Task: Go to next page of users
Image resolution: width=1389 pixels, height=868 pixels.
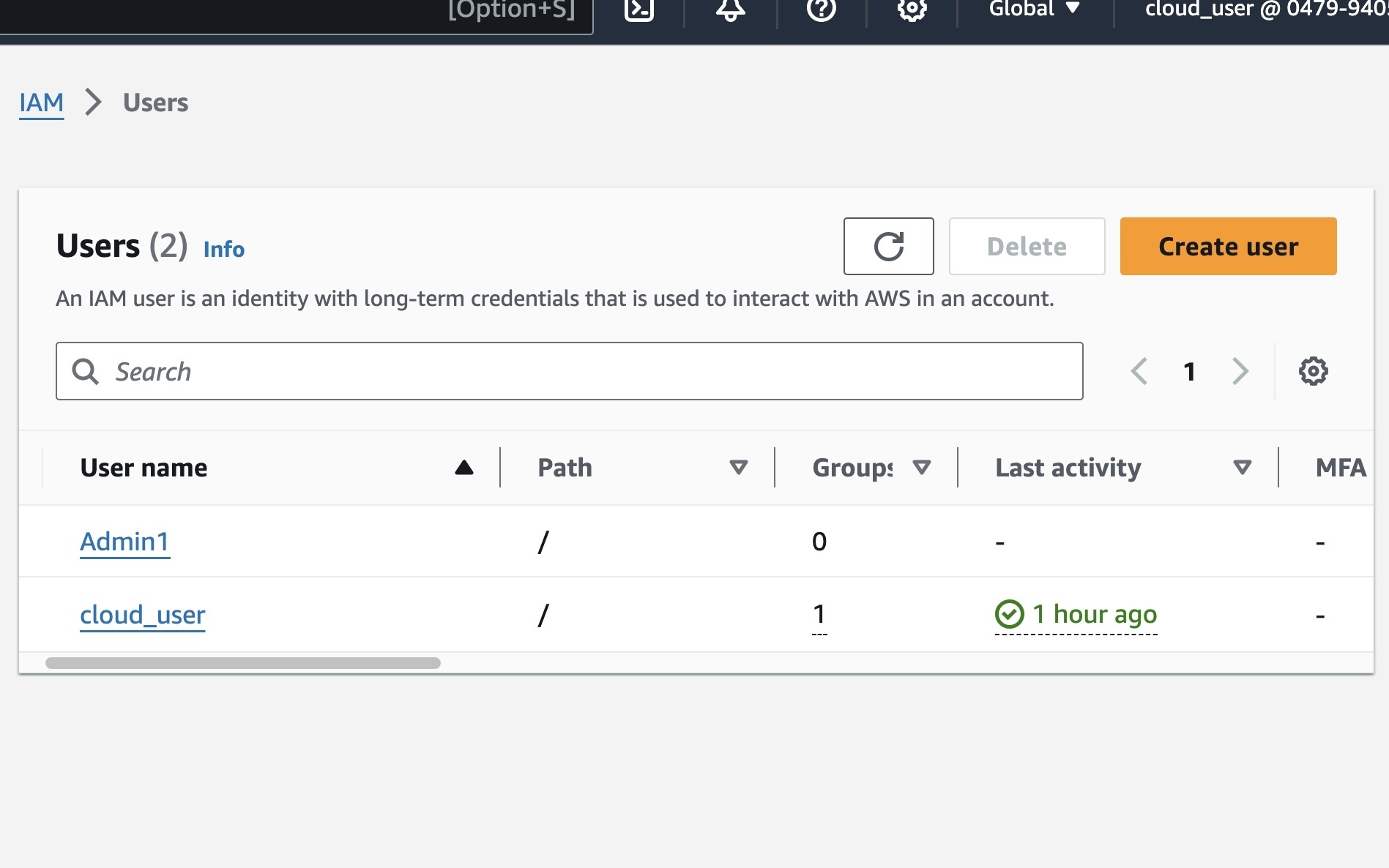Action: tap(1240, 371)
